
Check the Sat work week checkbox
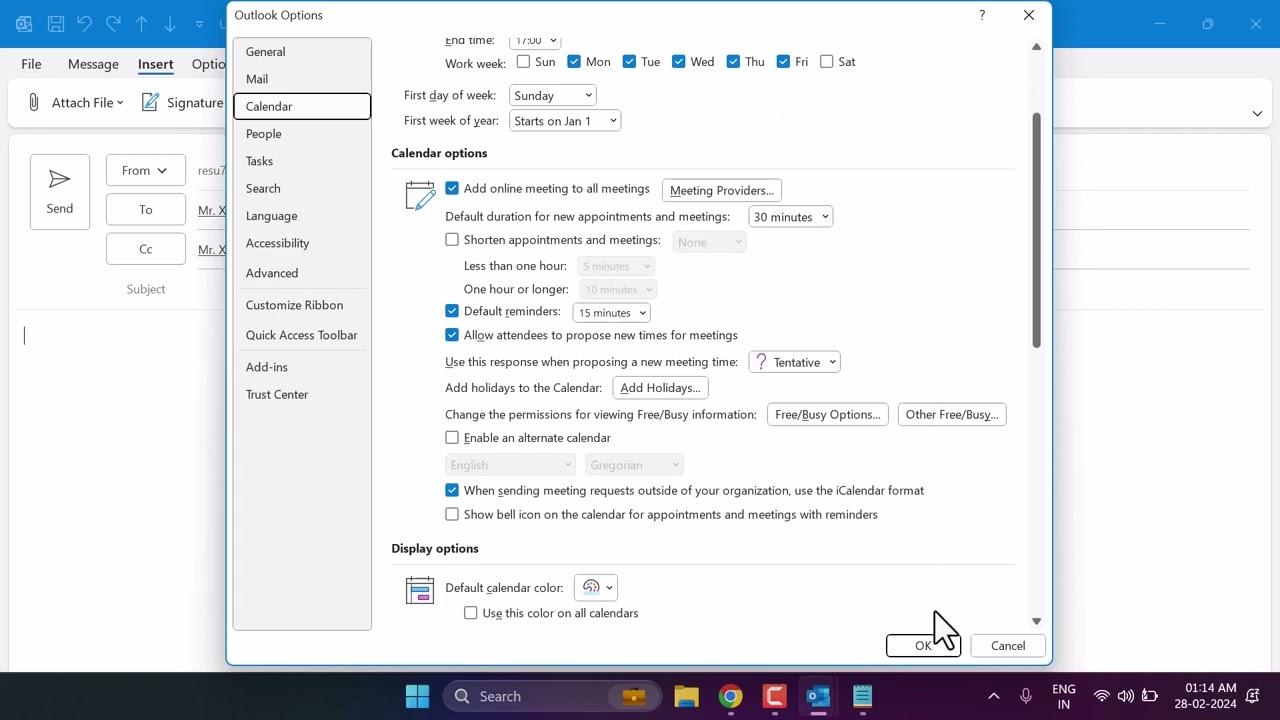click(x=826, y=62)
